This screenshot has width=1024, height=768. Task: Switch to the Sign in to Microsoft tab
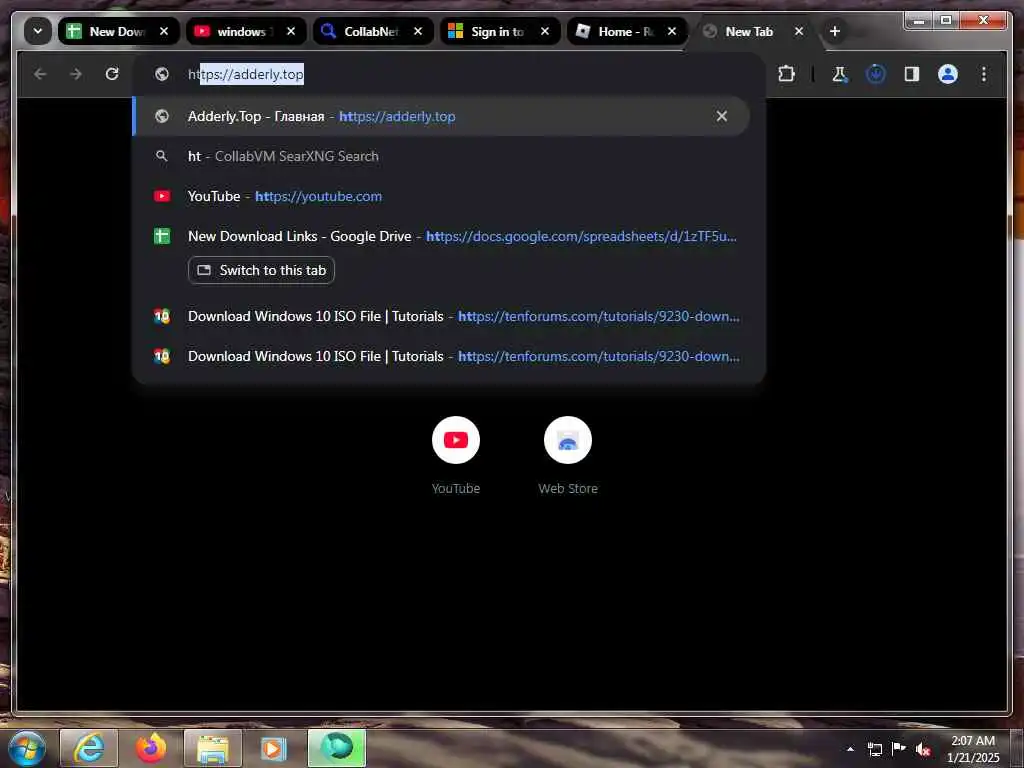[500, 31]
